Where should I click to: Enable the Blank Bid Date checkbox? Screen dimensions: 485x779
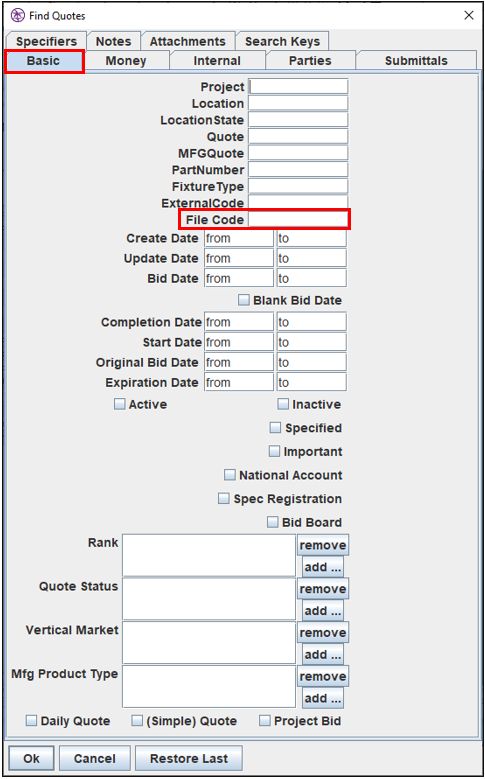(243, 301)
